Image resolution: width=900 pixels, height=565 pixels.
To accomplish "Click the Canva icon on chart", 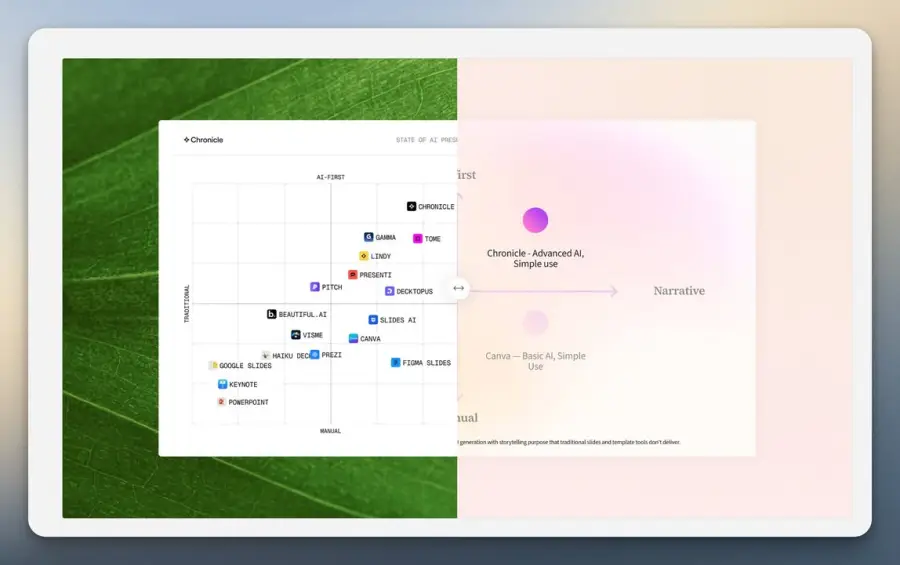I will click(x=354, y=338).
